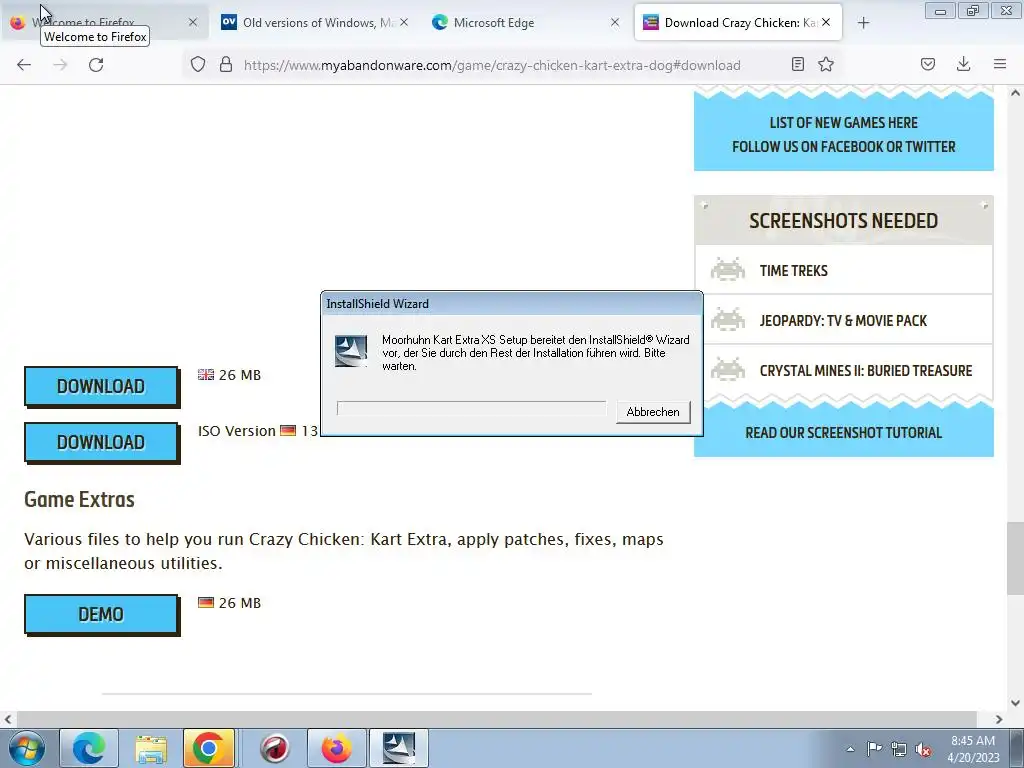
Task: Open JEOPARDY: TV & MOVIE PACK link
Action: pos(843,321)
